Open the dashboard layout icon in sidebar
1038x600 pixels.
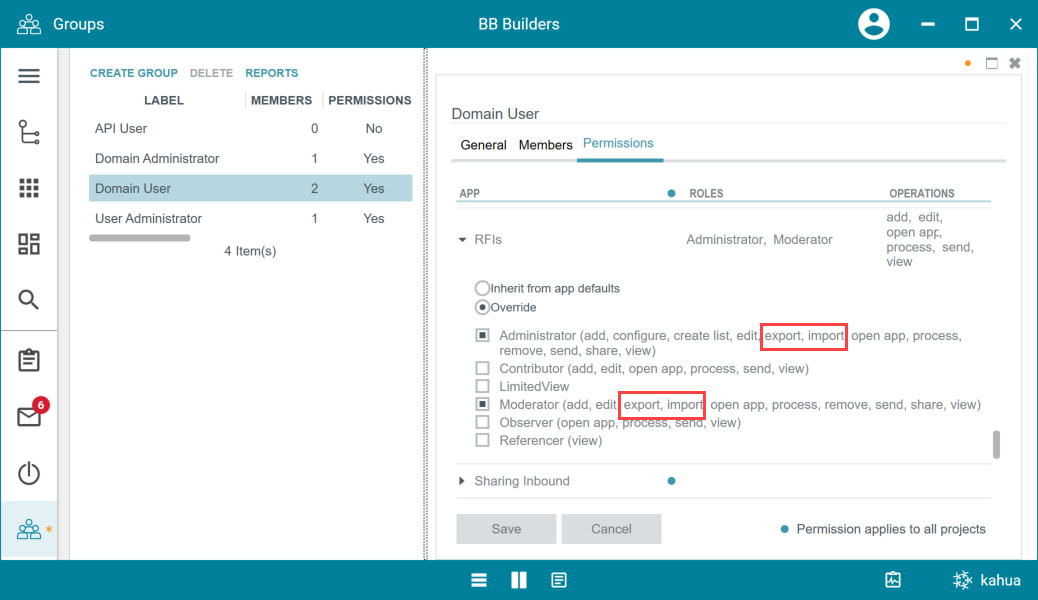click(x=29, y=244)
